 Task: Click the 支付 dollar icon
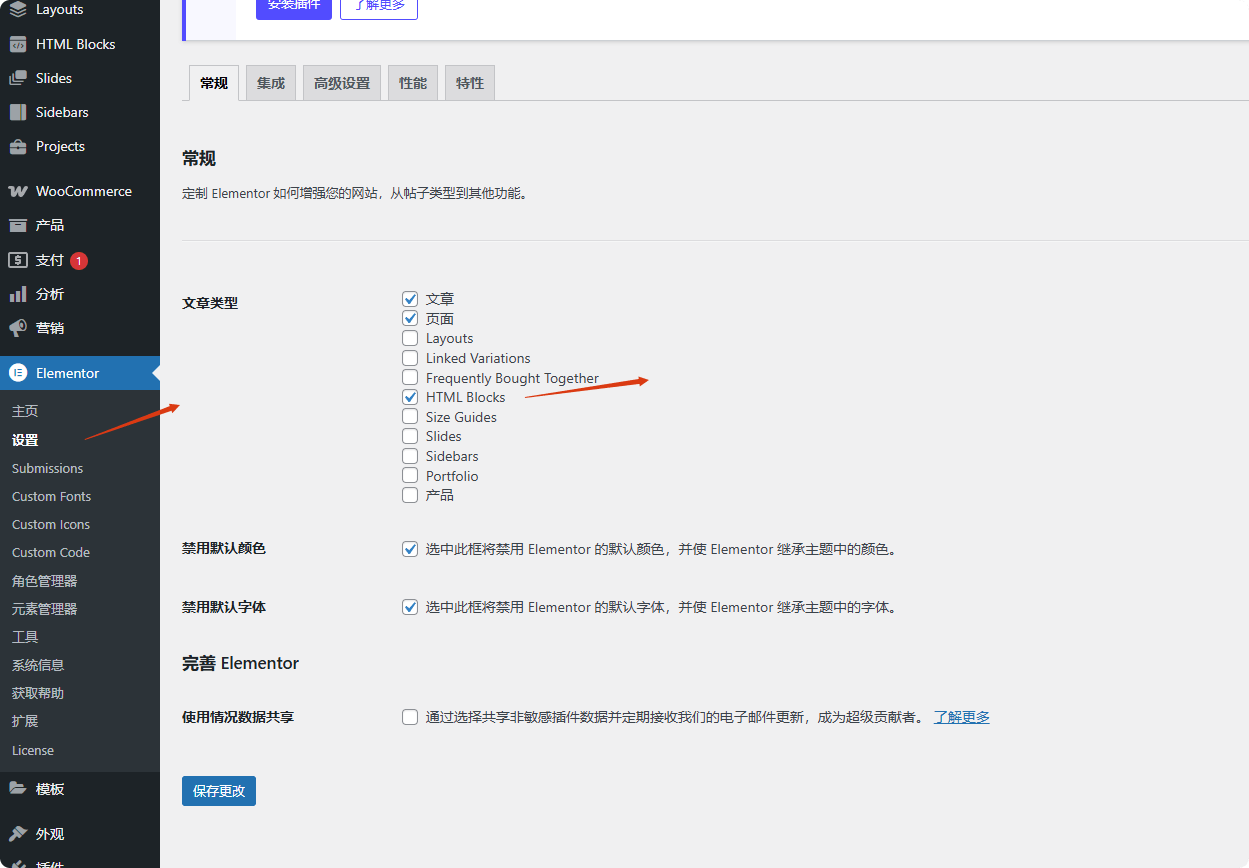pos(18,260)
